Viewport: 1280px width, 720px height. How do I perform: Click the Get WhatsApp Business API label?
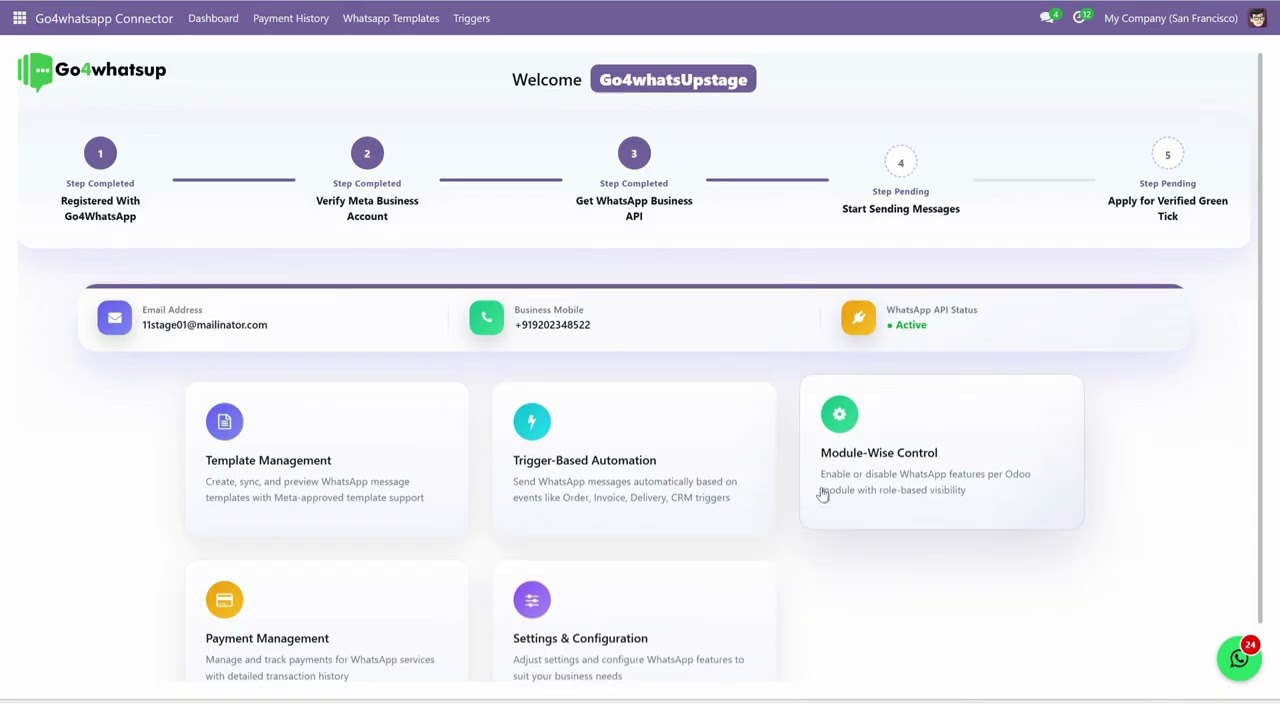(634, 209)
